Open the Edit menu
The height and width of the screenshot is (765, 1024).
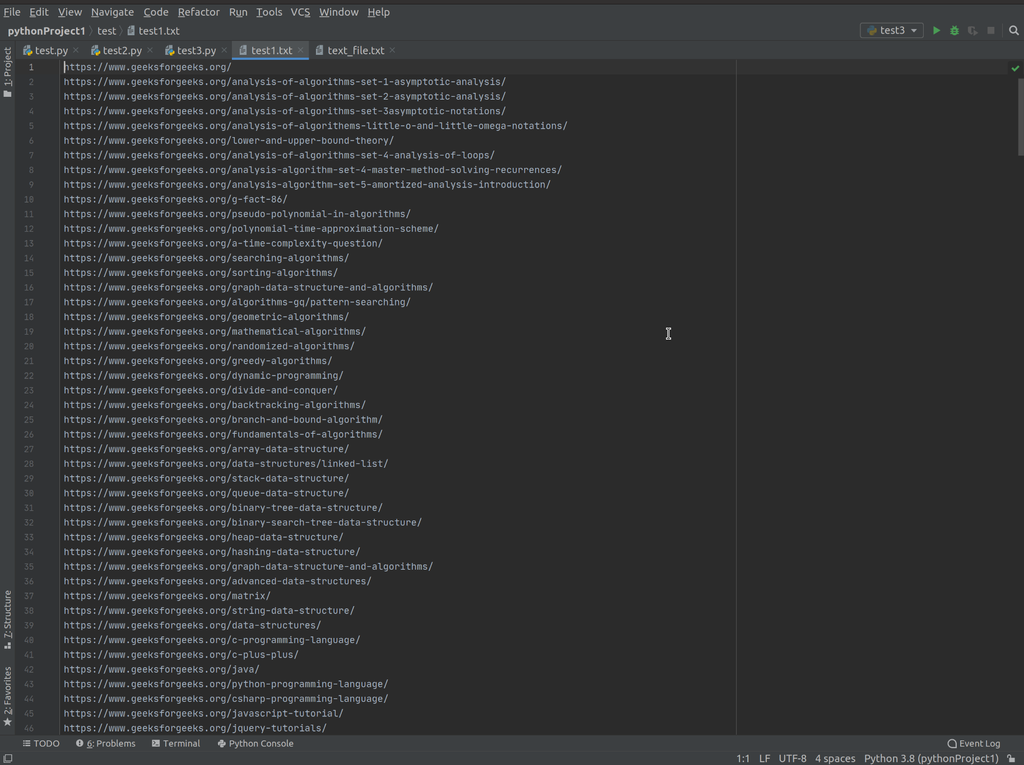pos(39,12)
